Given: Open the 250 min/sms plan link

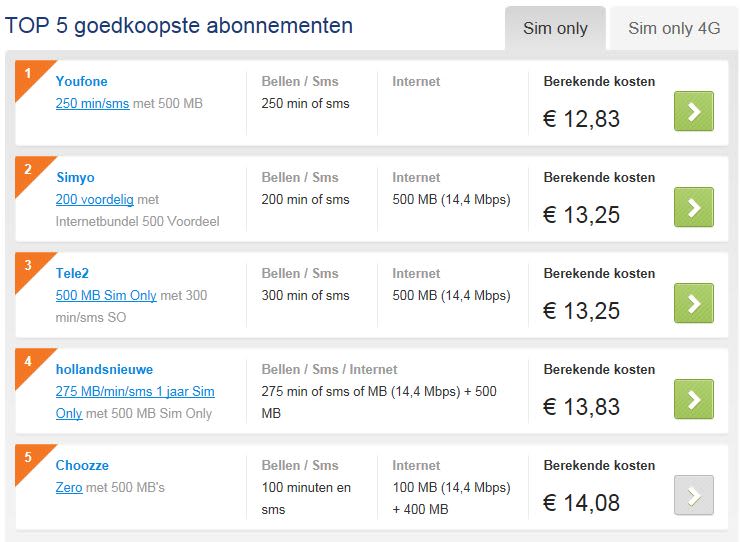Looking at the screenshot, I should 93,103.
